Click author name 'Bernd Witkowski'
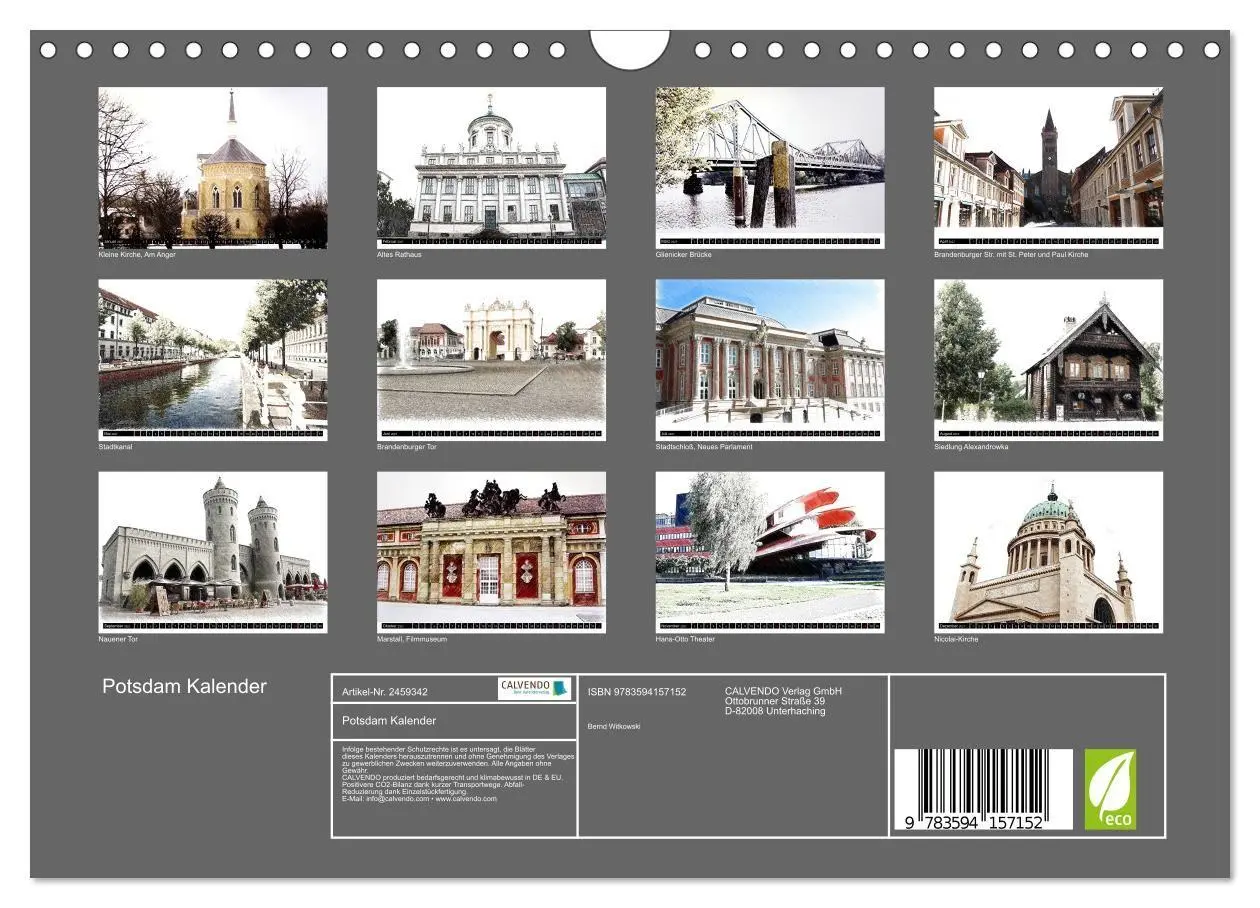The width and height of the screenshot is (1260, 908). point(614,727)
